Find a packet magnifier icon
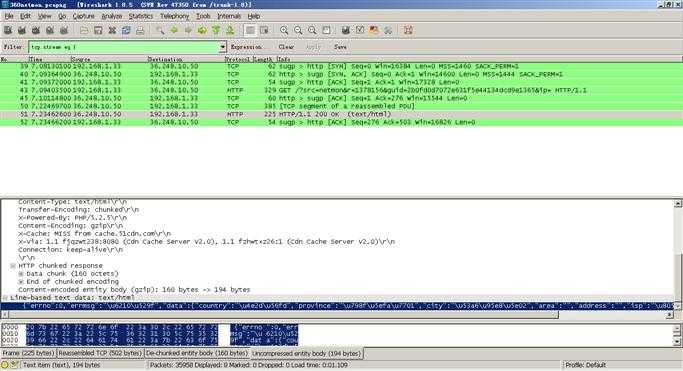The height and width of the screenshot is (371, 683). [x=160, y=30]
